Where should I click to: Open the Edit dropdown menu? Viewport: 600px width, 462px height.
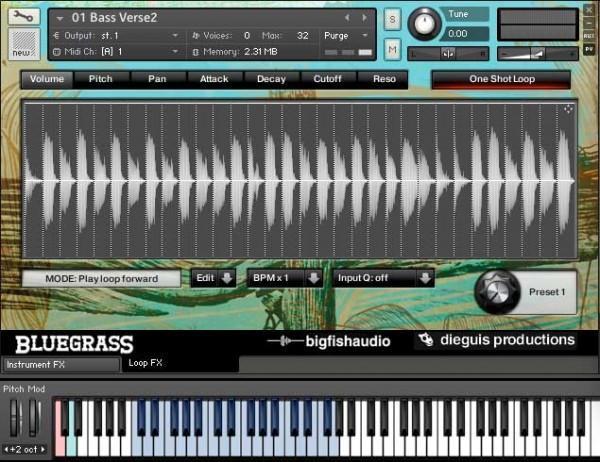pyautogui.click(x=213, y=278)
